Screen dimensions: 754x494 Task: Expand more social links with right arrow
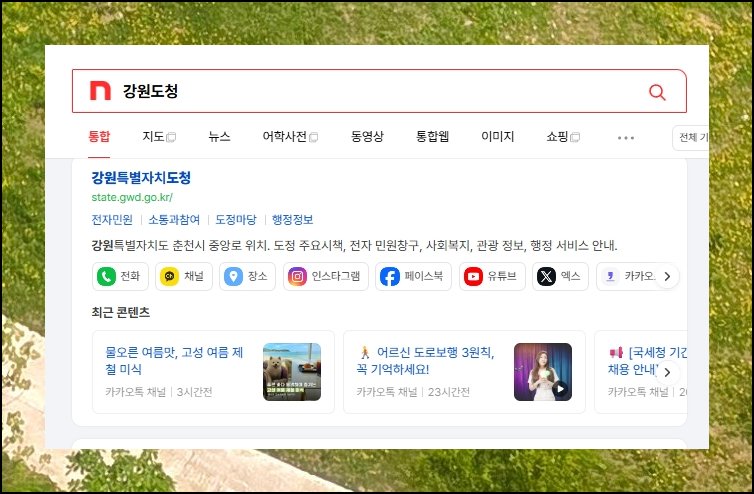[x=667, y=277]
